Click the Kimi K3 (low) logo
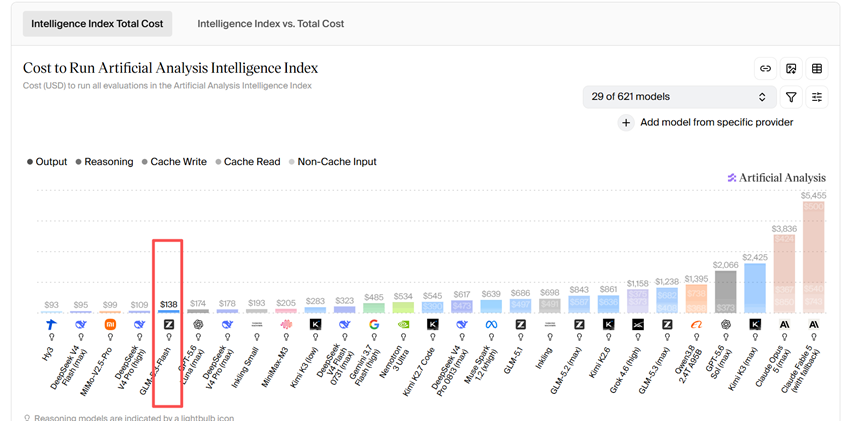The image size is (865, 421). click(315, 324)
